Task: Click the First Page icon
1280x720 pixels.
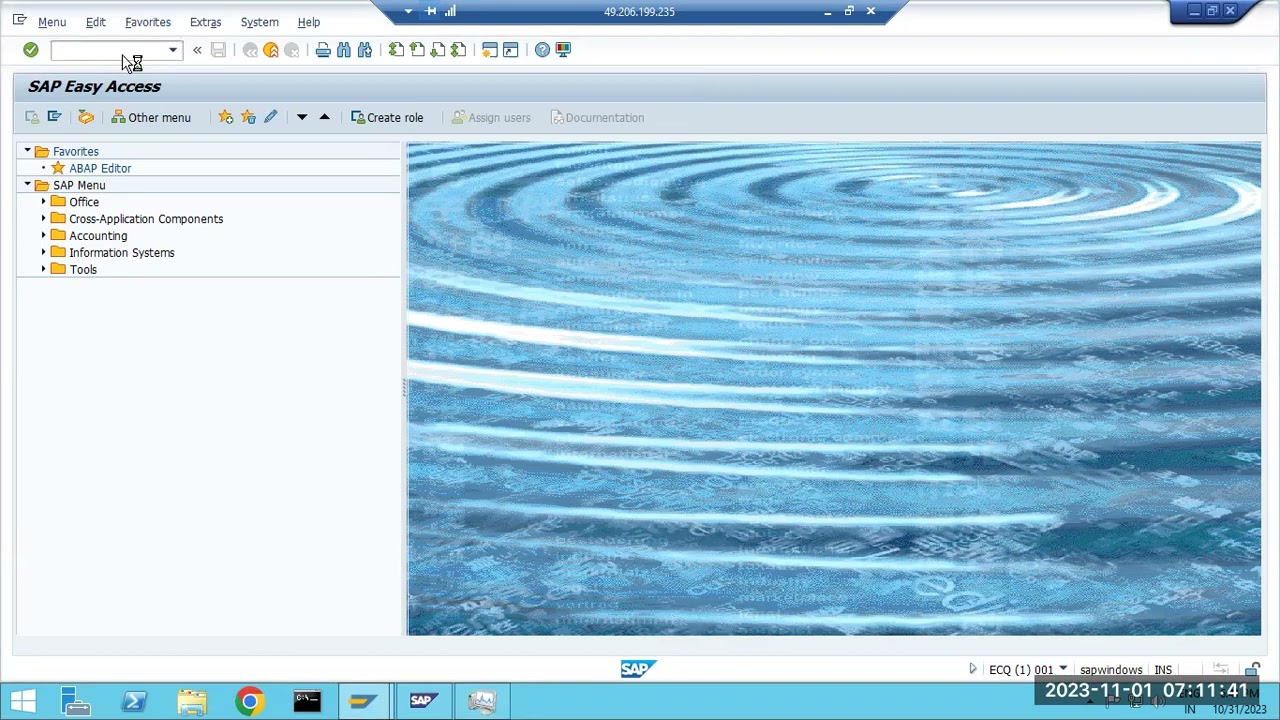Action: point(396,50)
